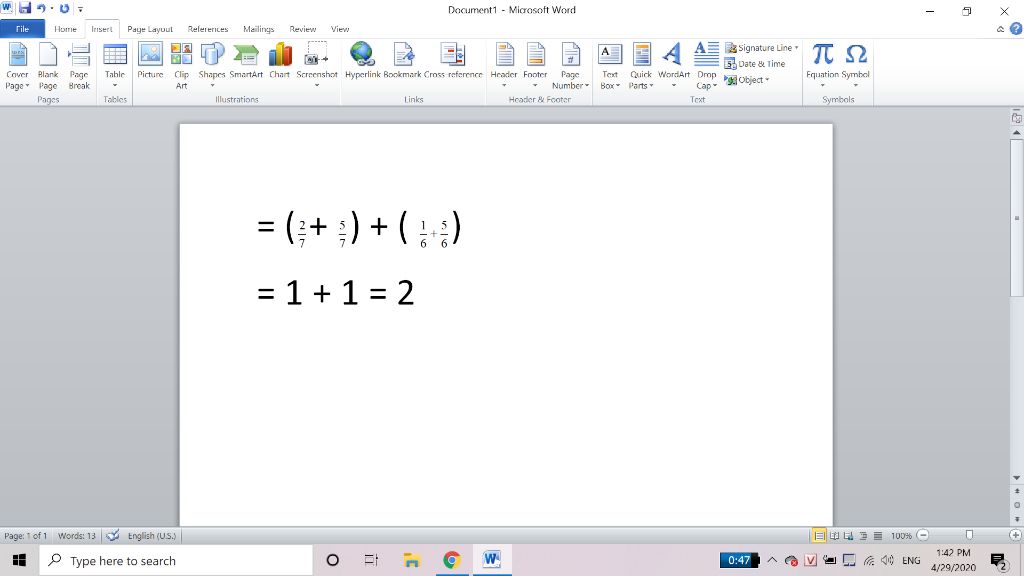The height and width of the screenshot is (576, 1024).
Task: Insert a Hyperlink
Action: [x=362, y=62]
